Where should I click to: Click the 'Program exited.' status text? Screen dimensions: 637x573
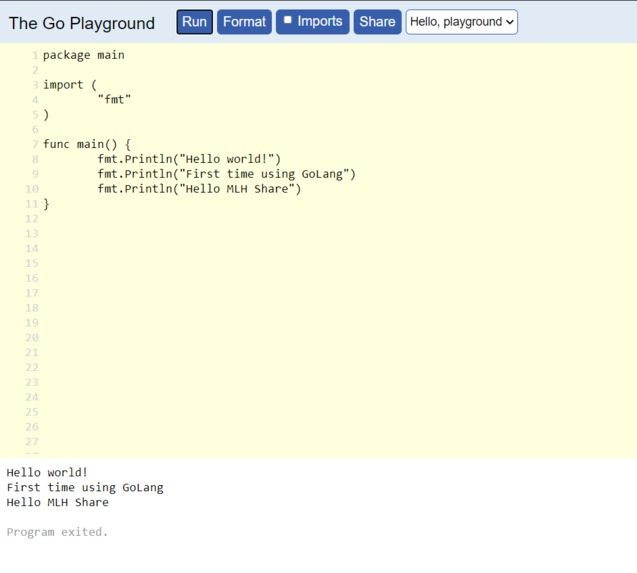click(x=57, y=532)
